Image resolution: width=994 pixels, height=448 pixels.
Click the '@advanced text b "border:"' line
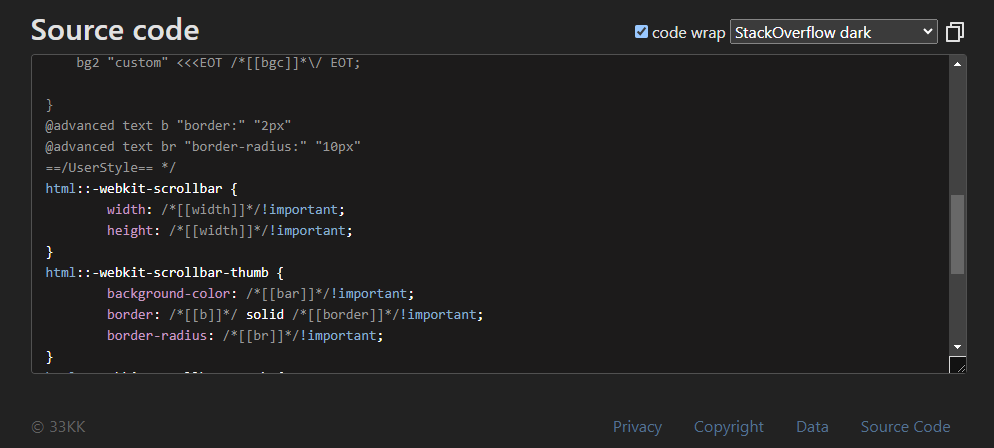(168, 125)
